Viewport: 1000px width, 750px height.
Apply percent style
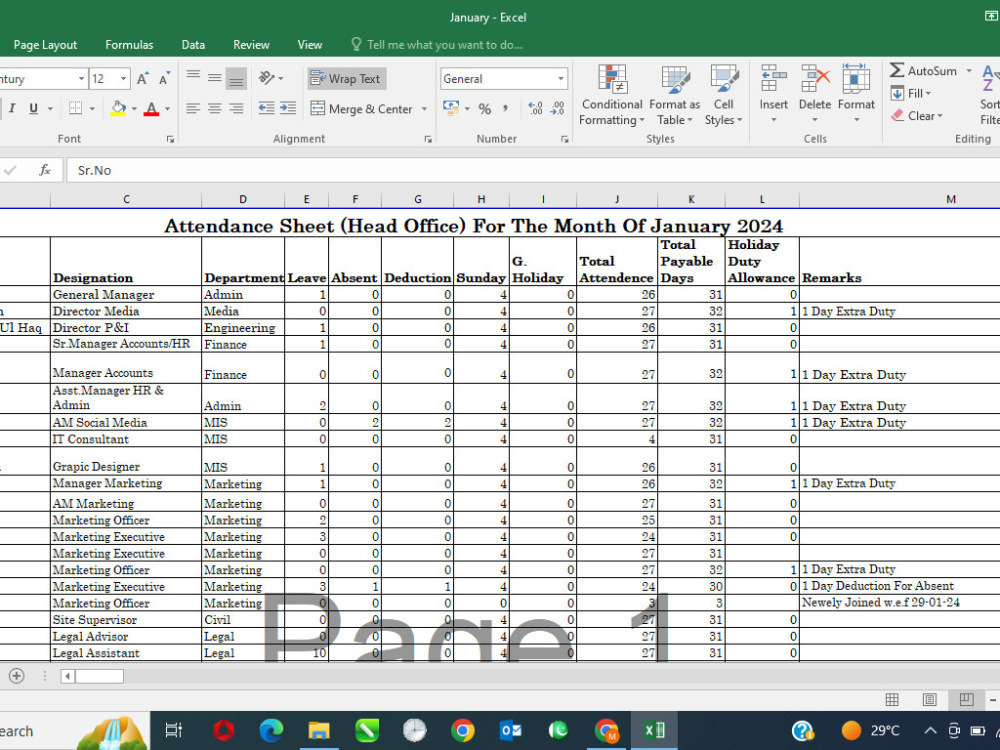(485, 109)
